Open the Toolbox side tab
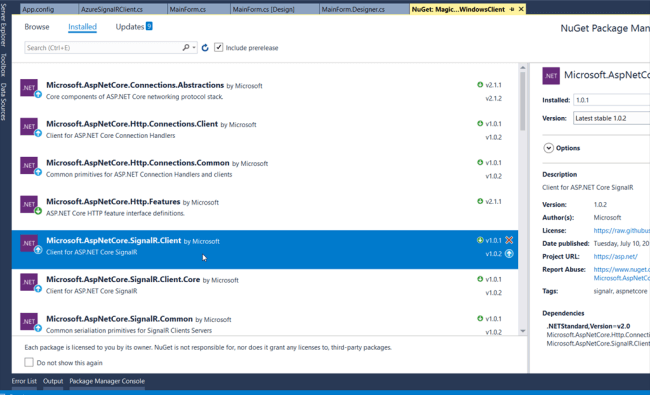Image resolution: width=650 pixels, height=395 pixels. [x=3, y=65]
